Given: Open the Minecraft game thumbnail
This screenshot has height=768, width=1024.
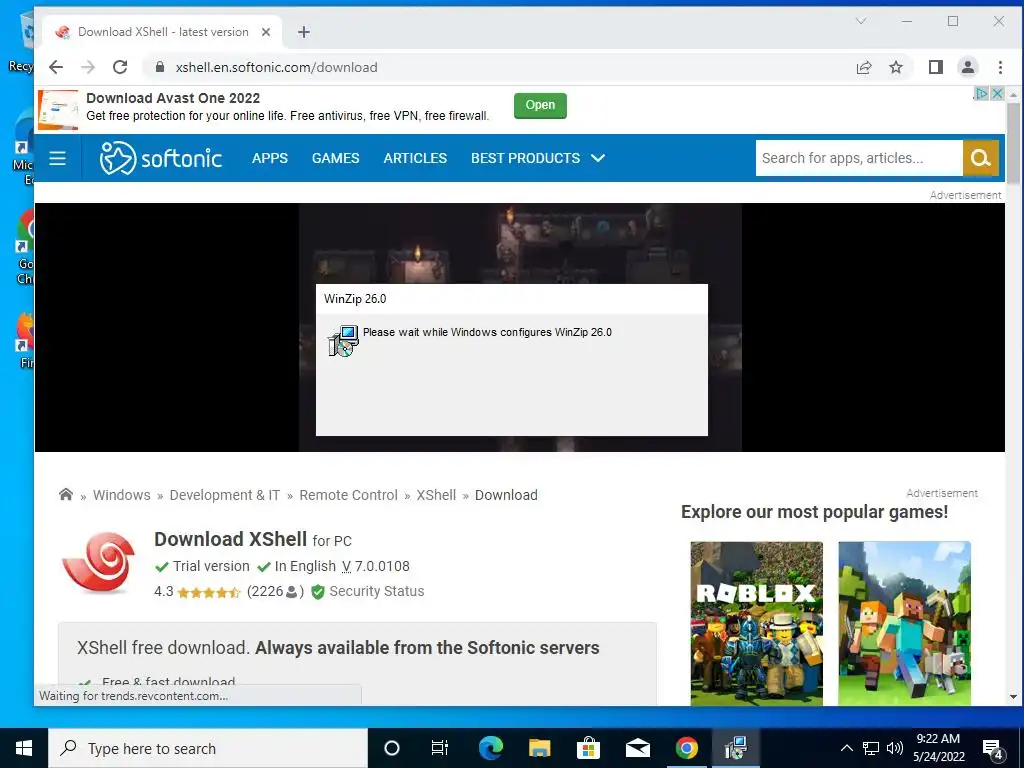Looking at the screenshot, I should [x=904, y=623].
